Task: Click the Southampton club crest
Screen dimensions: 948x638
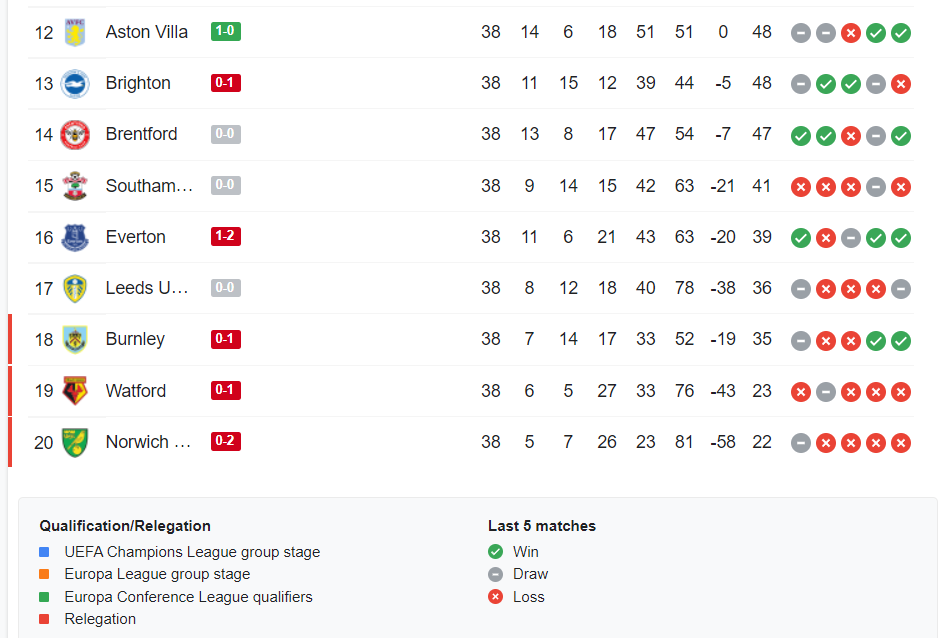Action: 75,186
